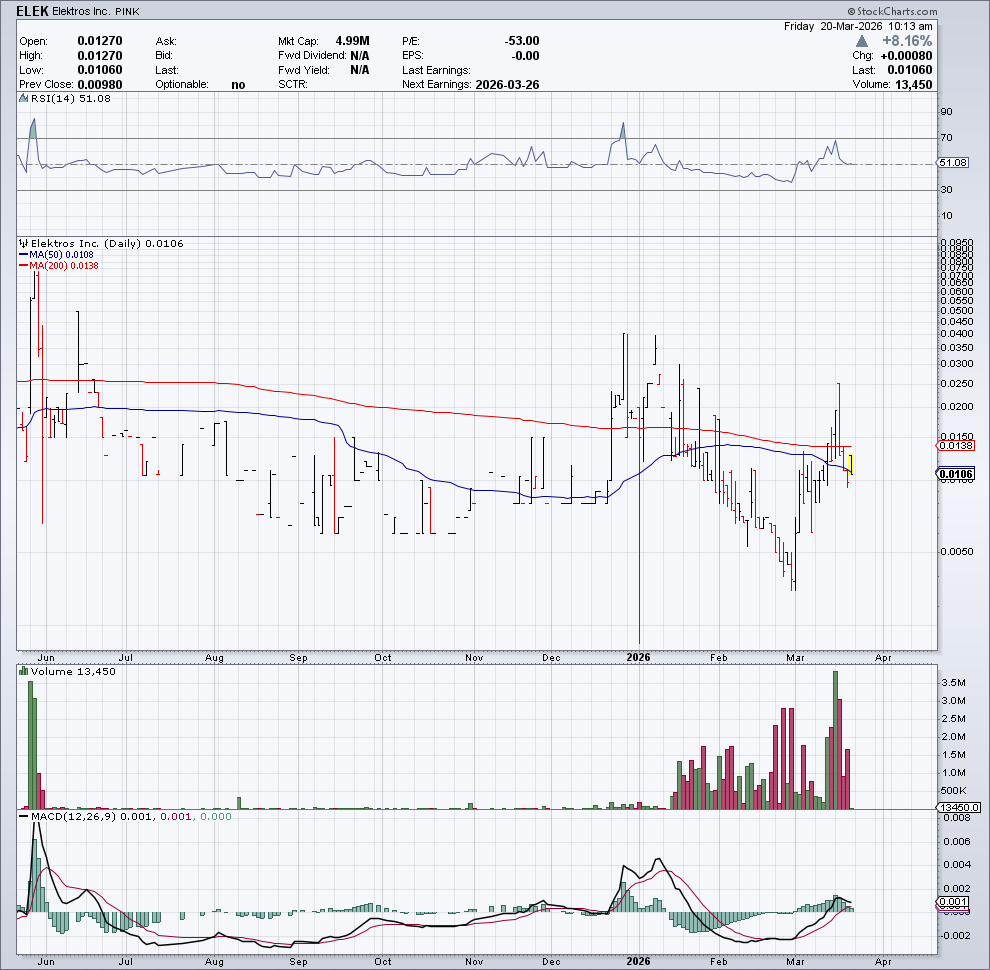The width and height of the screenshot is (990, 970).
Task: Click the price plot icon beside Elektros Inc.
Action: (x=22, y=243)
